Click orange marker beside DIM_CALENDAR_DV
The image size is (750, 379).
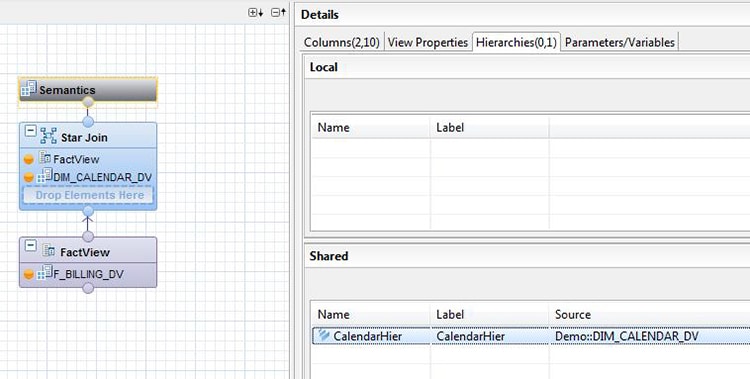point(29,178)
